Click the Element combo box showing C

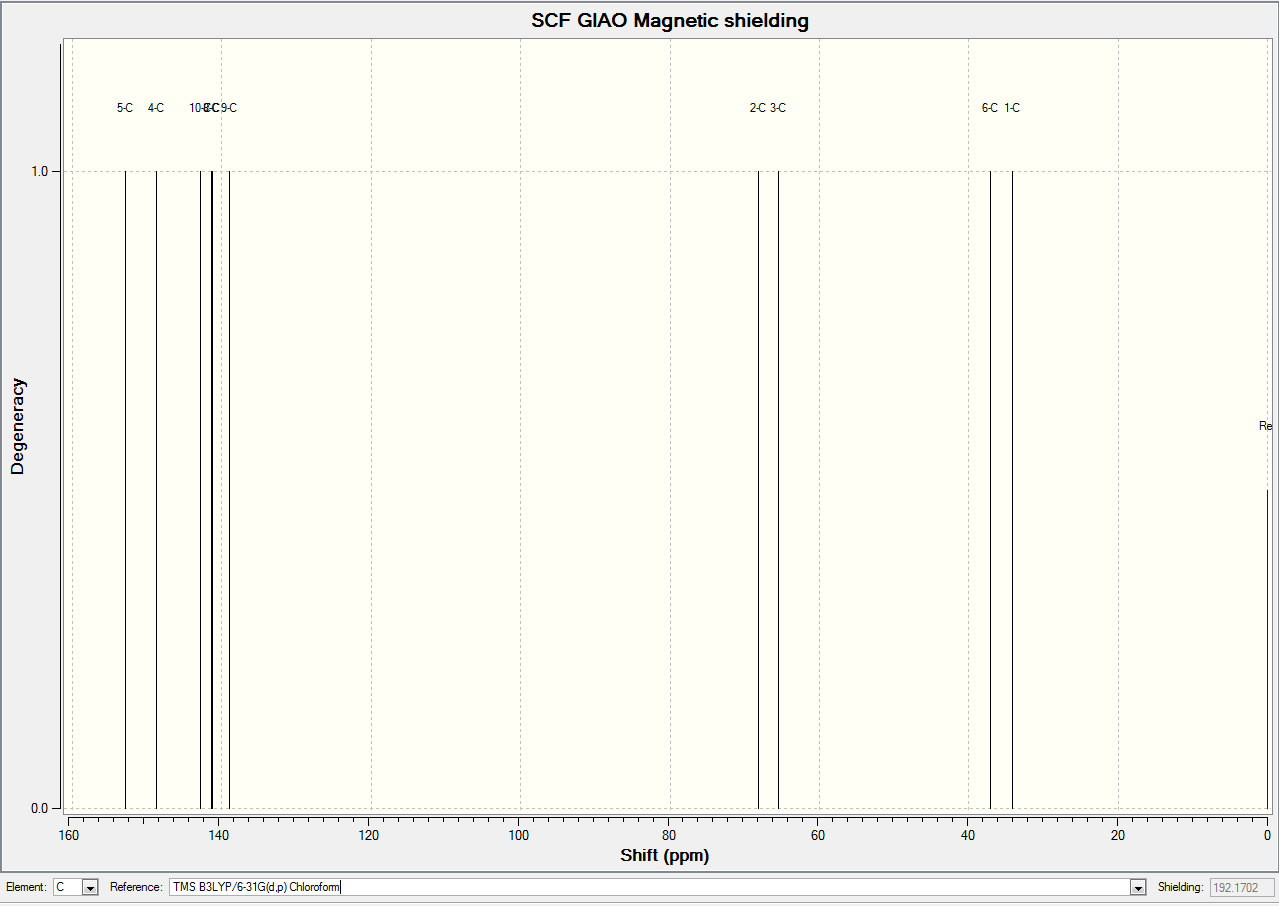pos(75,887)
